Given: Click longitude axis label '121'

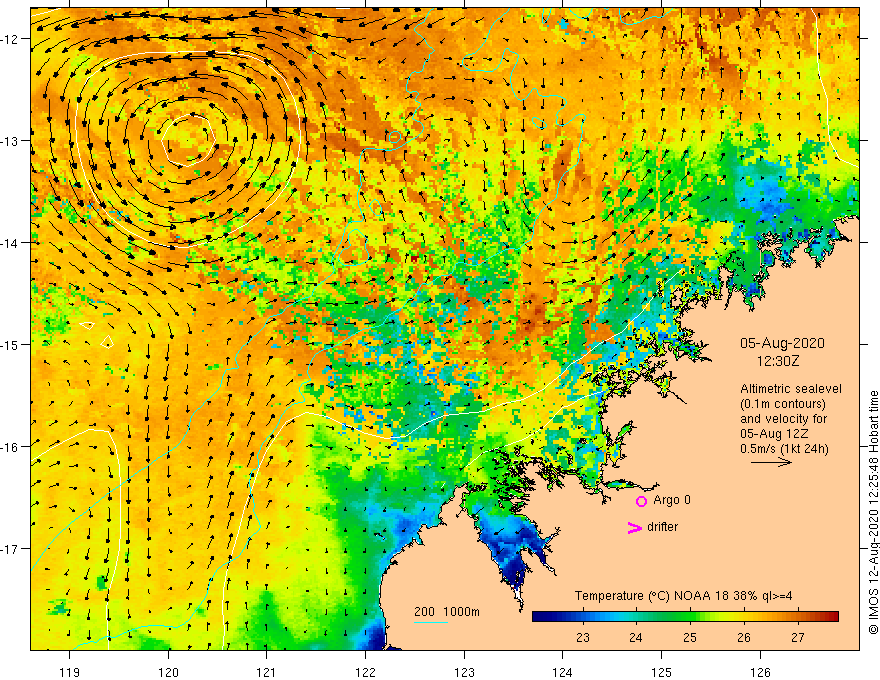Looking at the screenshot, I should point(267,672).
